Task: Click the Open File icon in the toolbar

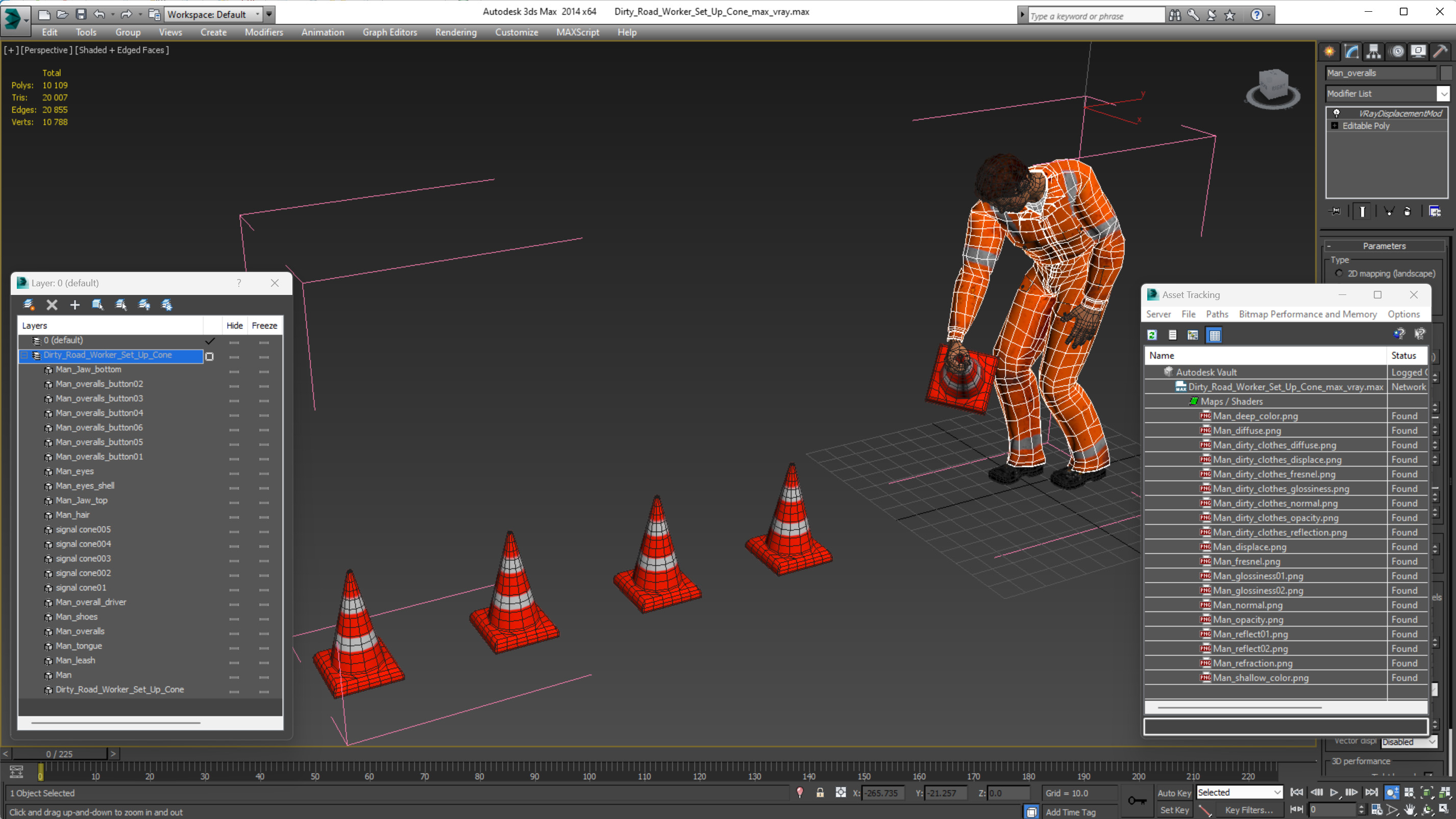Action: click(x=62, y=14)
